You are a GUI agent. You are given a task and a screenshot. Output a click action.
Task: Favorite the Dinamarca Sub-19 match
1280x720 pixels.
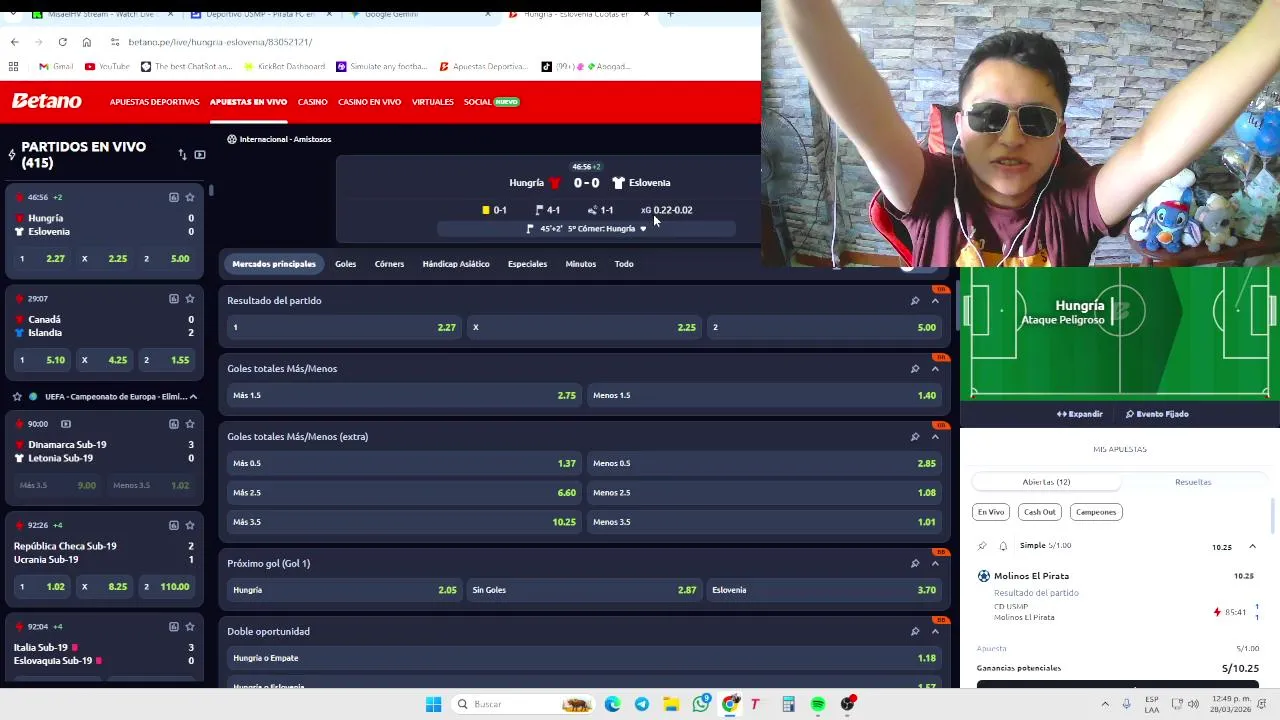point(190,423)
